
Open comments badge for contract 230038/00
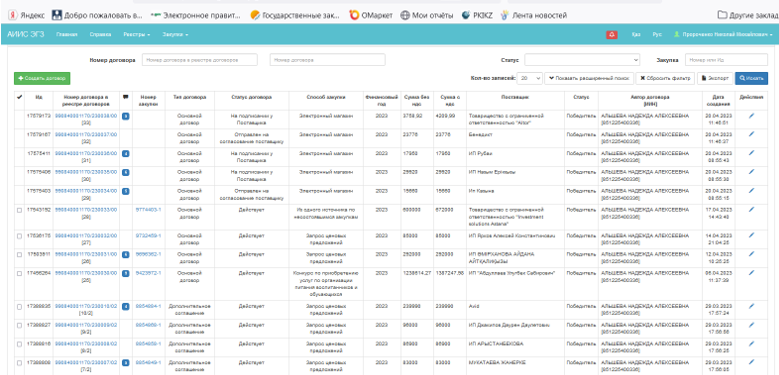coord(126,116)
